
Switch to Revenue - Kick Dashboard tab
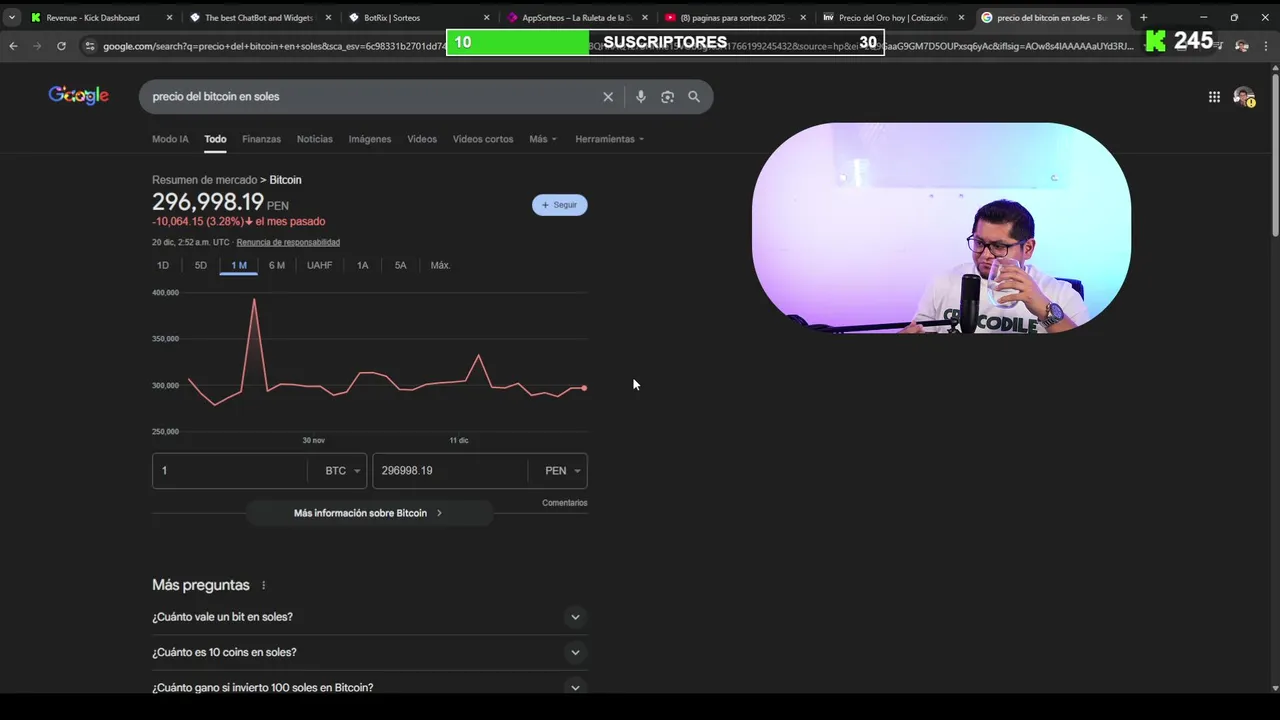(x=93, y=18)
